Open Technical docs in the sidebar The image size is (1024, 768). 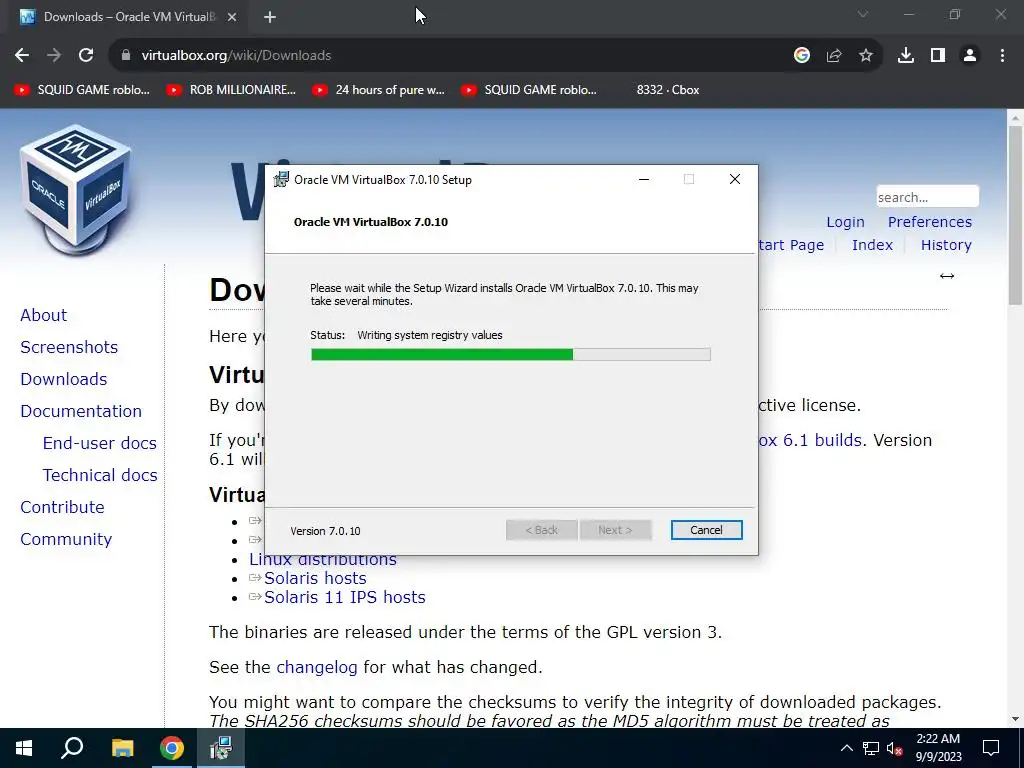click(x=100, y=475)
